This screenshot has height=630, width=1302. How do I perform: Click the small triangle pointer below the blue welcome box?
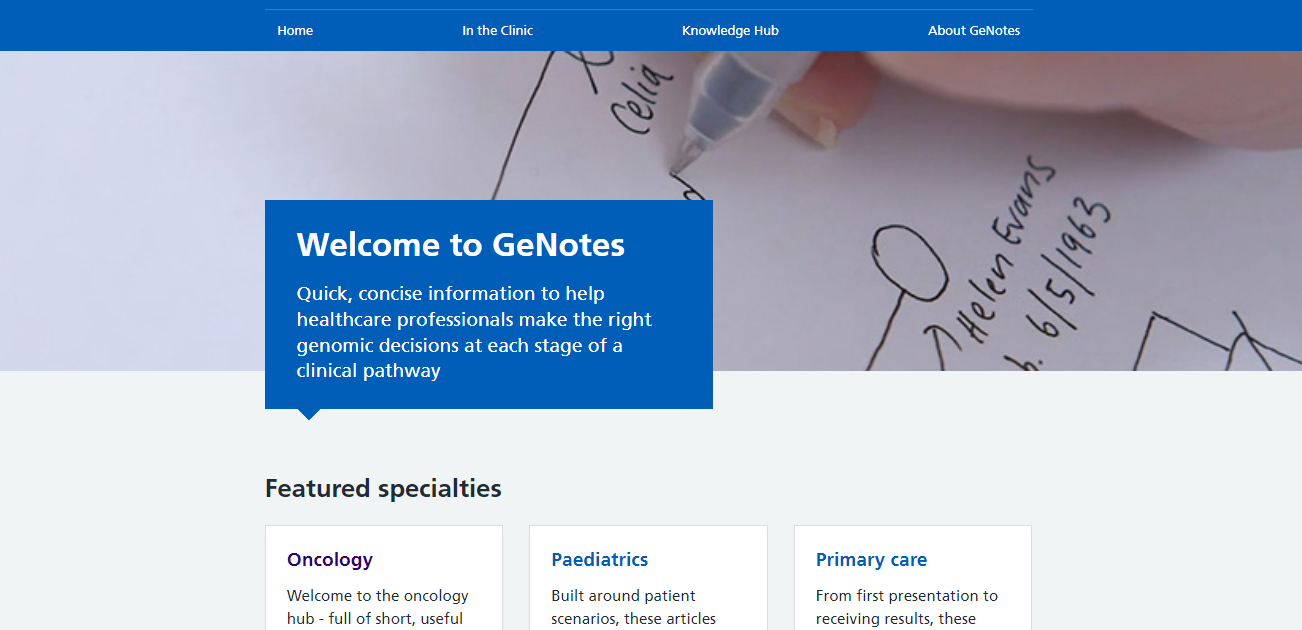click(x=309, y=414)
